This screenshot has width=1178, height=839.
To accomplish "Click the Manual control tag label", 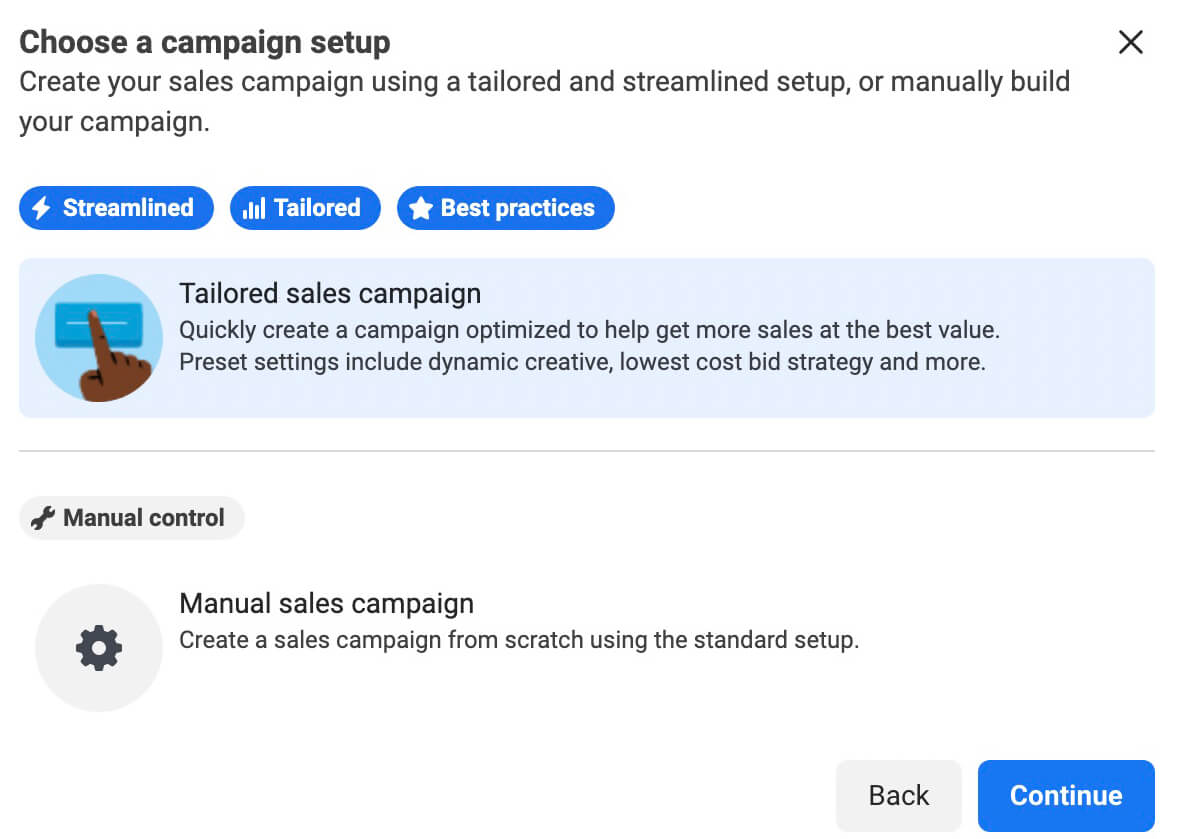I will (144, 518).
